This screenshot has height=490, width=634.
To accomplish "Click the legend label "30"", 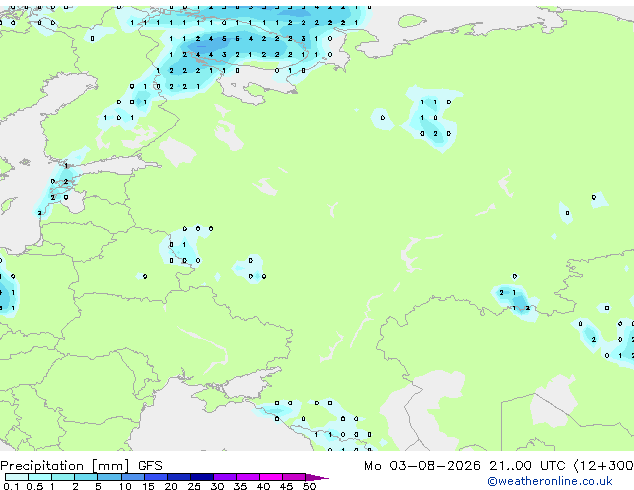I will (217, 486).
